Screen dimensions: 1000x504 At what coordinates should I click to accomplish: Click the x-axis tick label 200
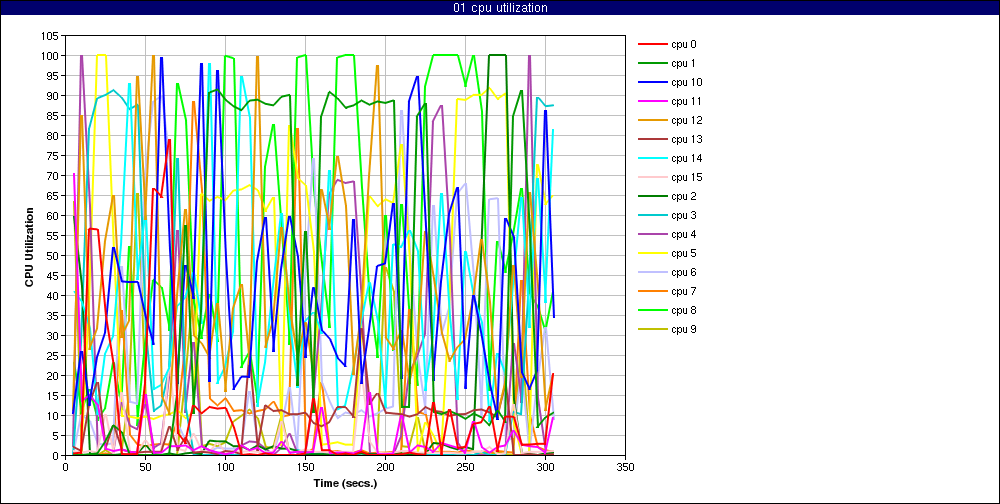coord(385,467)
